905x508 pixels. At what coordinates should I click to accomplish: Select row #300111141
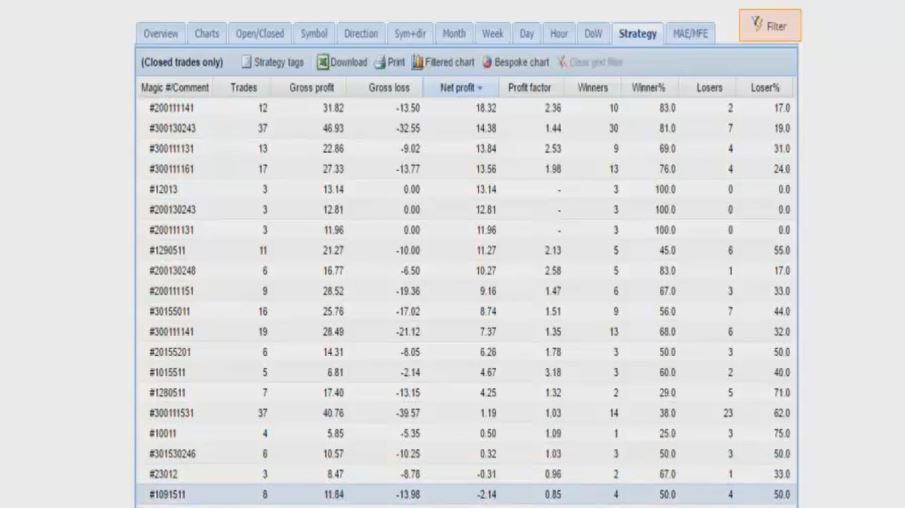tap(466, 332)
